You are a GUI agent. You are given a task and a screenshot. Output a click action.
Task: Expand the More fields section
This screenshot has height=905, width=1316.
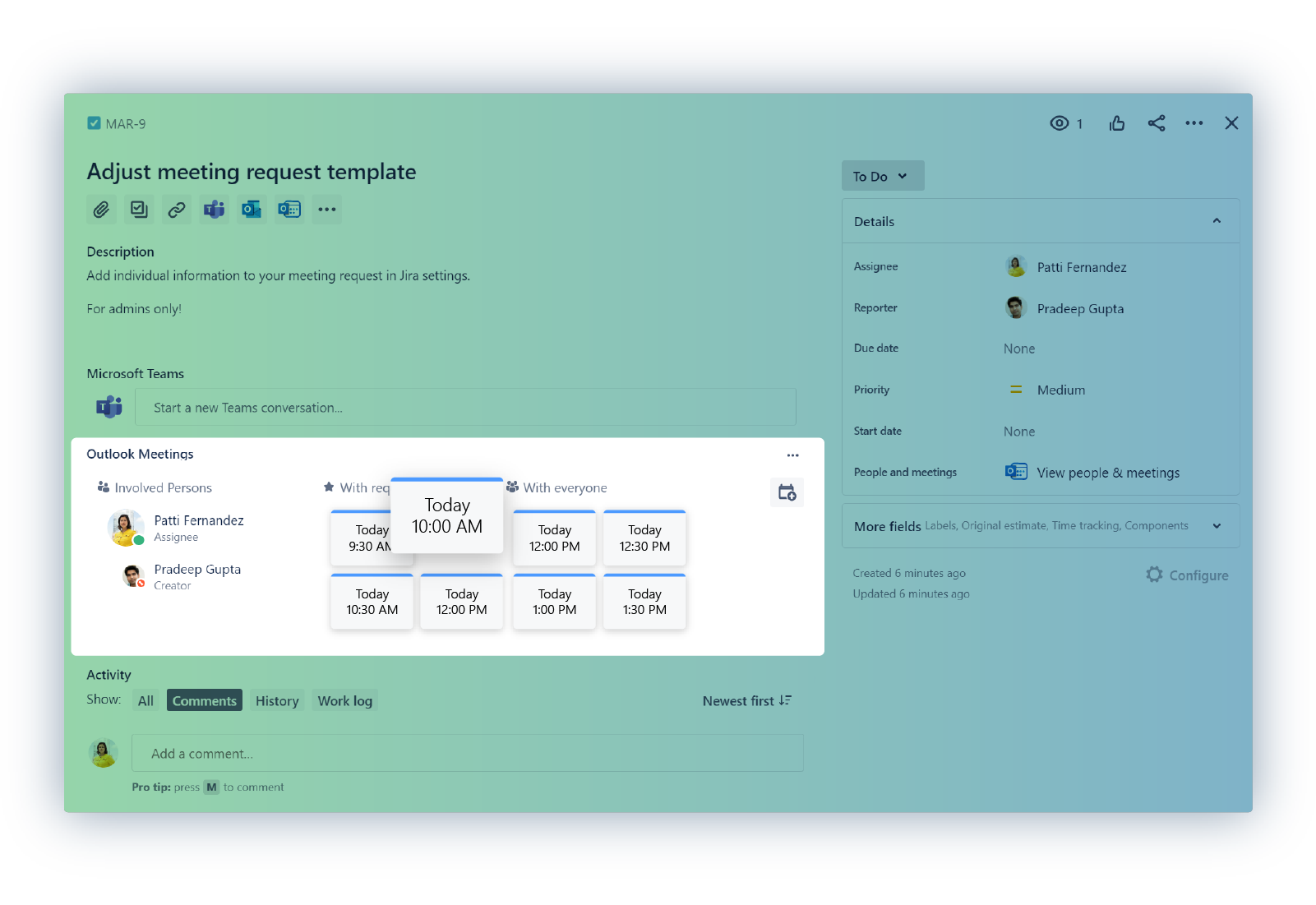1217,526
